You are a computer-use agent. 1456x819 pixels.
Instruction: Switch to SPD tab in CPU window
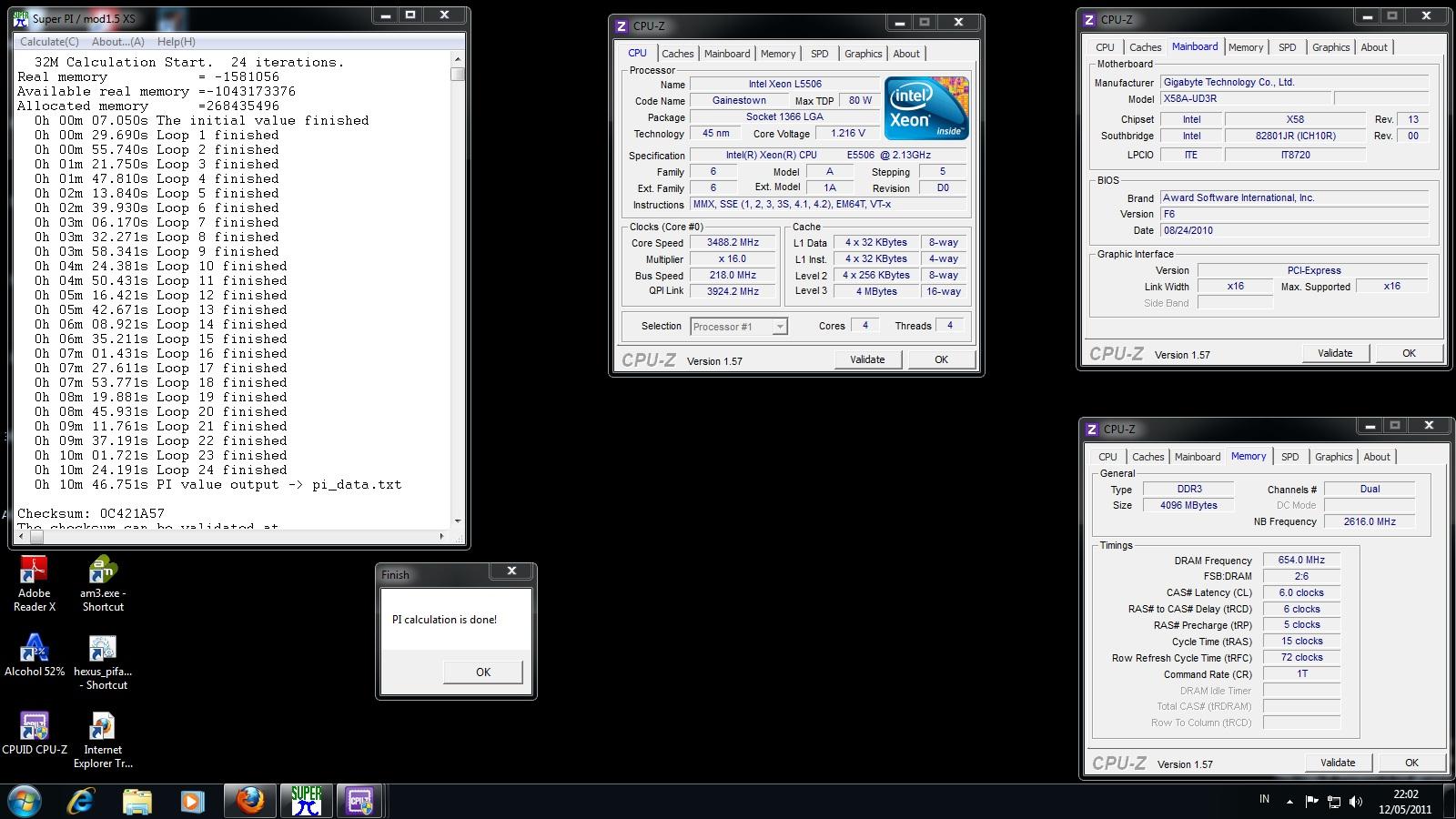pyautogui.click(x=820, y=54)
